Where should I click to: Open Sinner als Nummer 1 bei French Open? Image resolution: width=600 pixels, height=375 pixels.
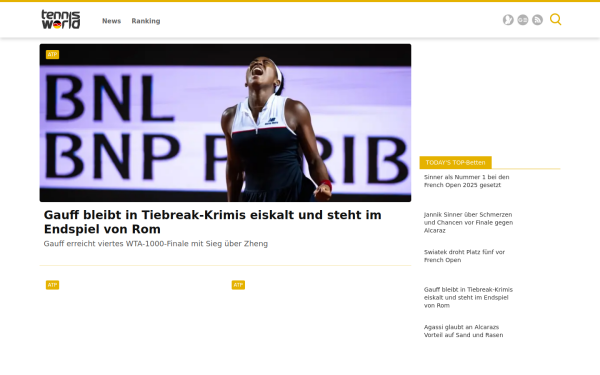466,181
